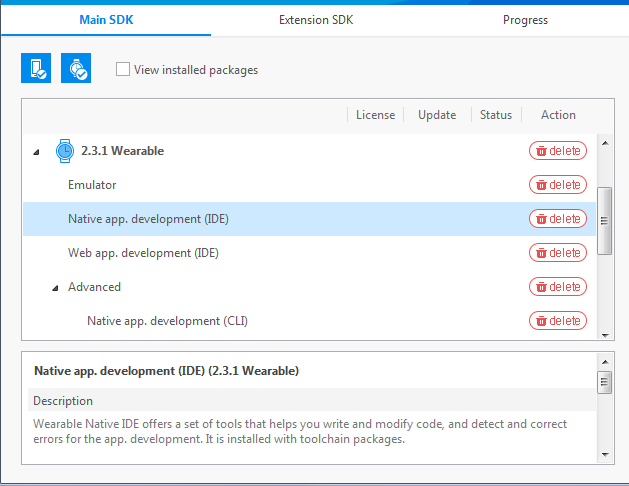Delete the Emulator package
This screenshot has width=629, height=486.
(x=557, y=185)
